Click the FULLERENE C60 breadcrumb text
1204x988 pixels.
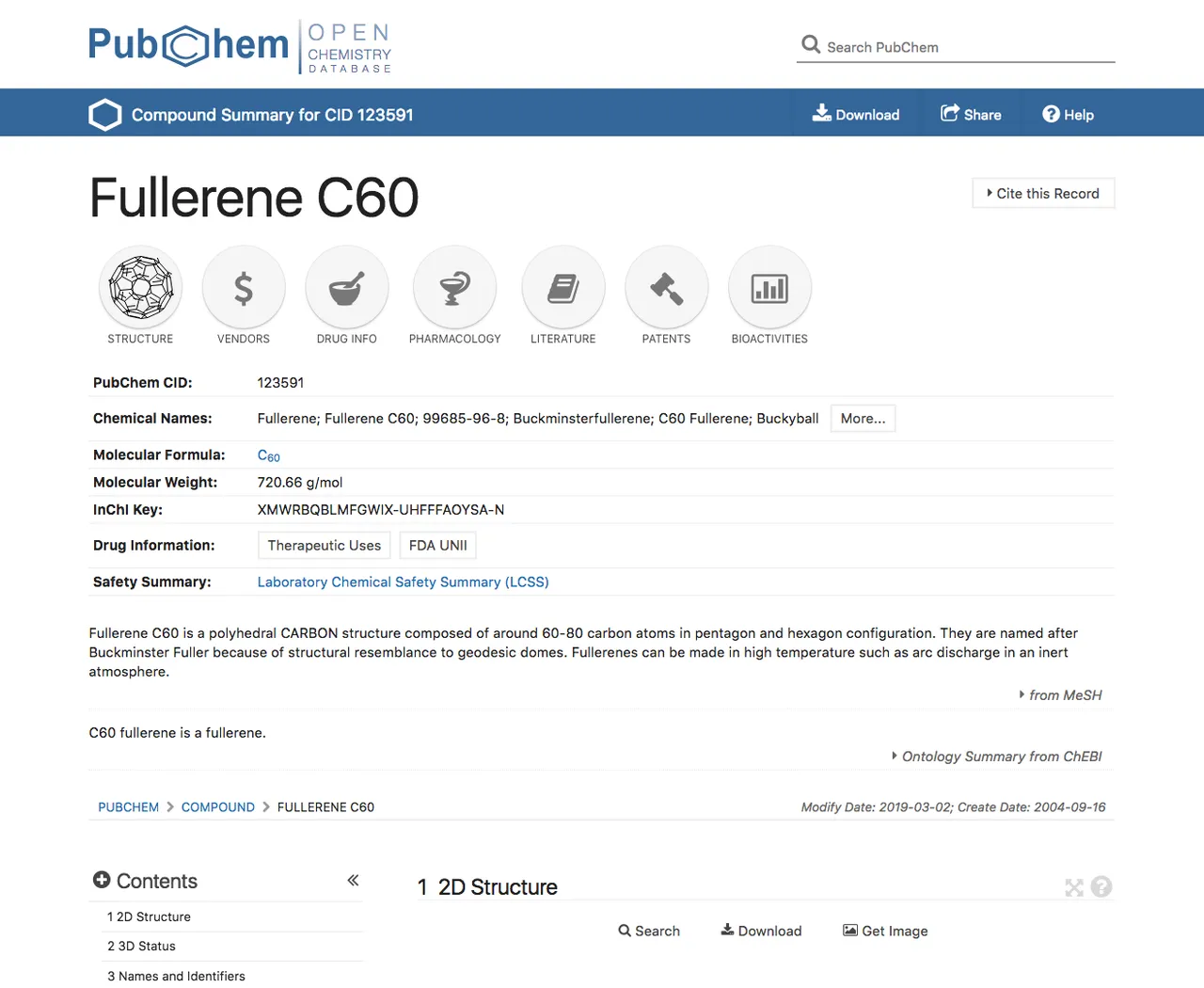point(325,807)
